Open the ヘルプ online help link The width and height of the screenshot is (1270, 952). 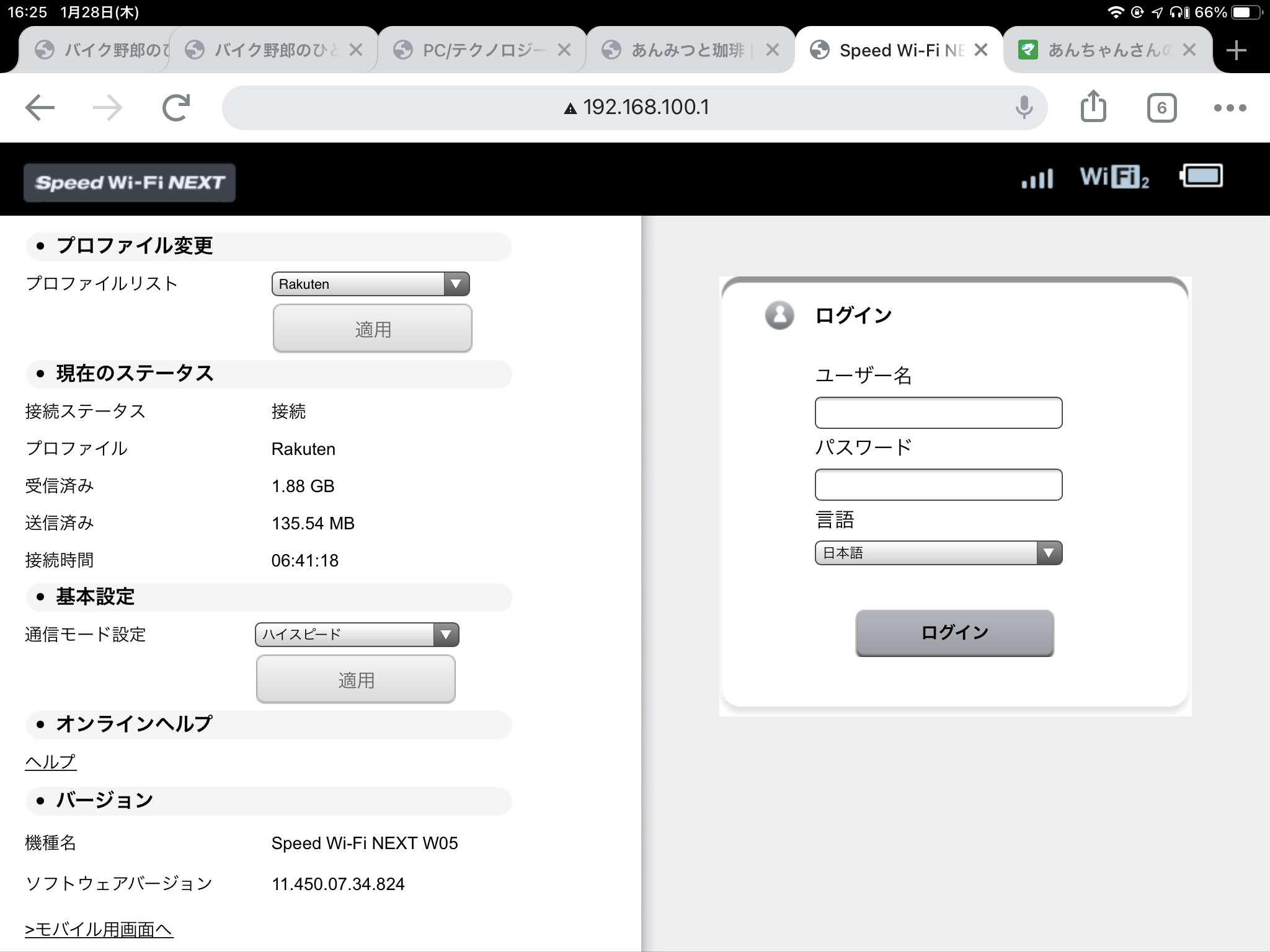(x=50, y=762)
